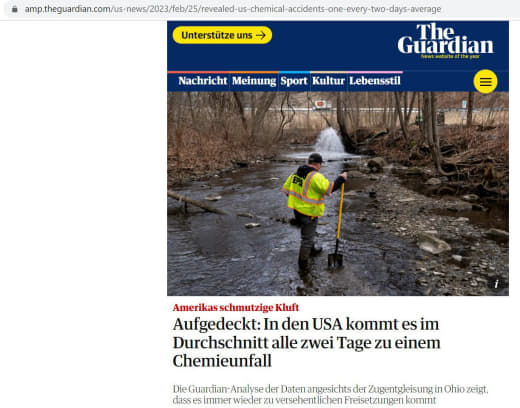This screenshot has width=520, height=408.
Task: Navigate to Lebensstil section
Action: (x=375, y=81)
